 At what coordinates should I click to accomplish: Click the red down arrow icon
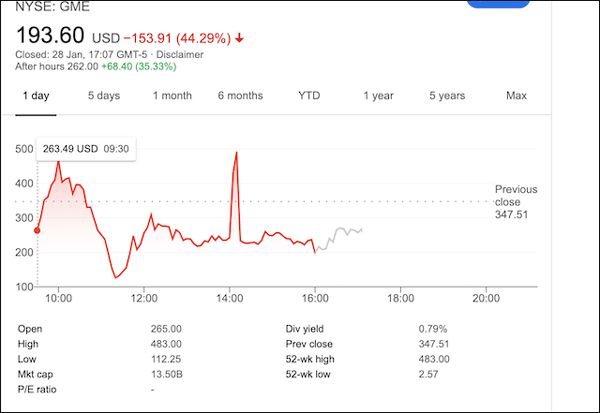point(240,38)
